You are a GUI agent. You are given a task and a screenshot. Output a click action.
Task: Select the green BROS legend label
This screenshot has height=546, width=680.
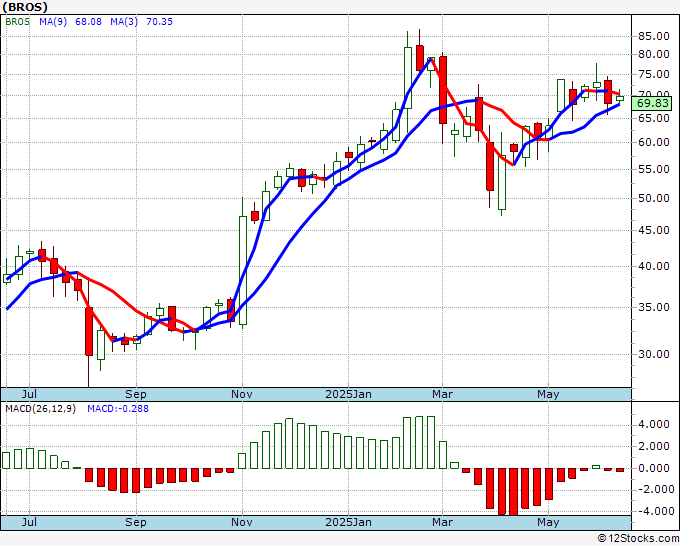(x=17, y=22)
